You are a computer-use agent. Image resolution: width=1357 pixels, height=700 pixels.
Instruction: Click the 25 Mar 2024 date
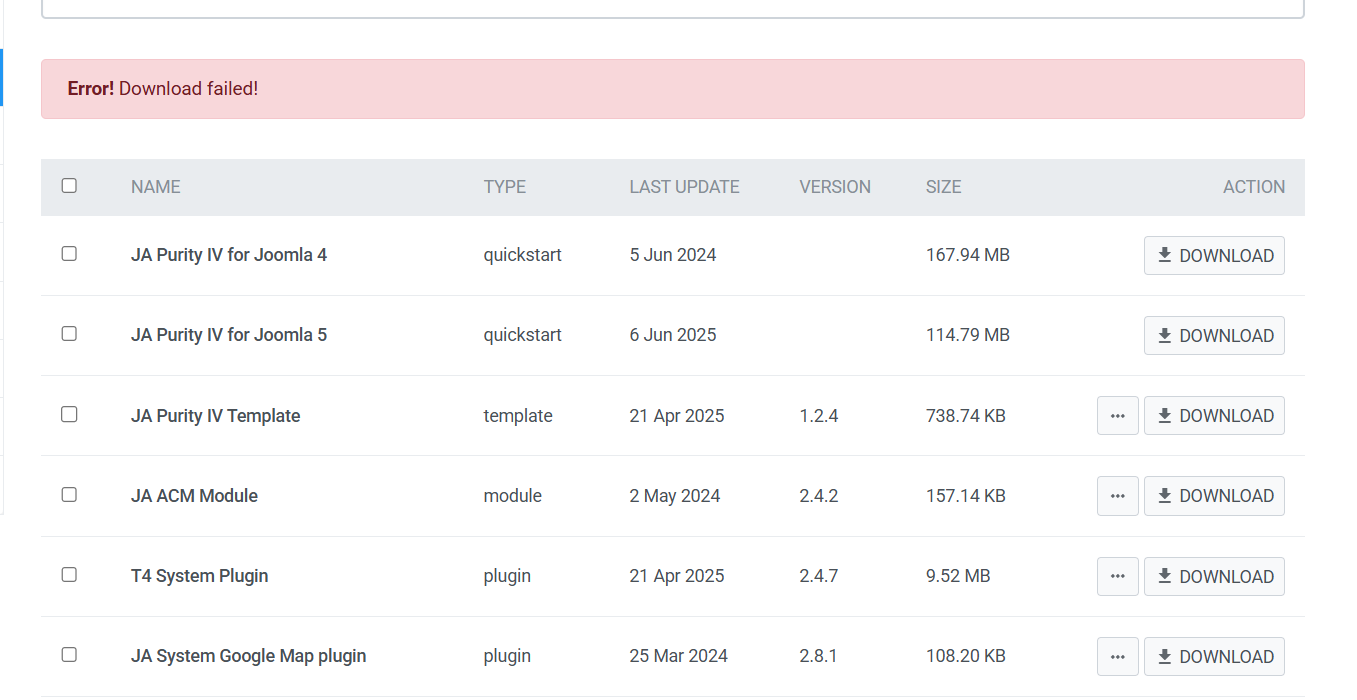click(x=679, y=656)
